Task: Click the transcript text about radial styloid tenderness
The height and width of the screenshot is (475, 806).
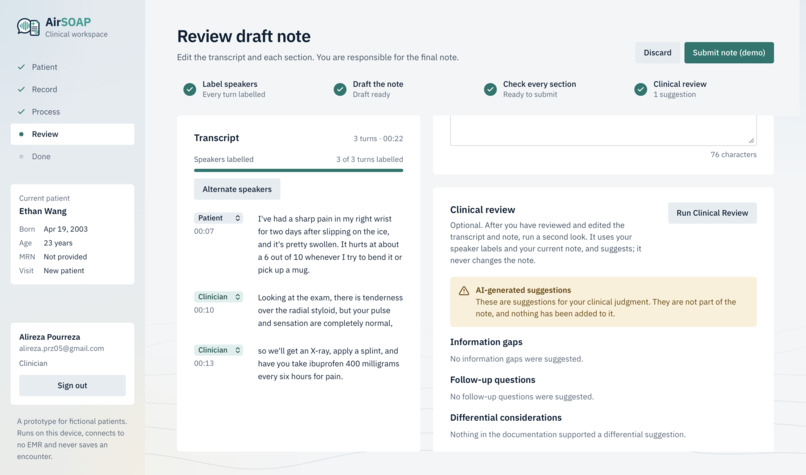Action: click(x=330, y=310)
